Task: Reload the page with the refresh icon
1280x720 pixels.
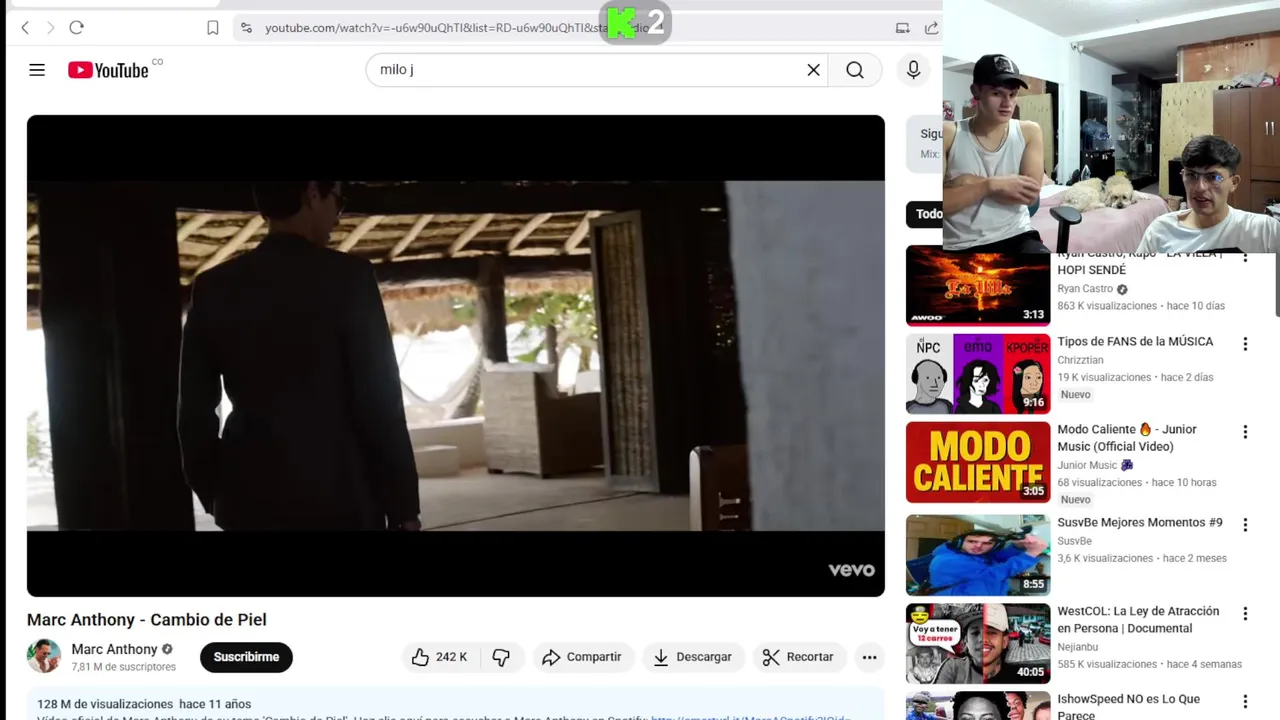Action: click(x=76, y=28)
